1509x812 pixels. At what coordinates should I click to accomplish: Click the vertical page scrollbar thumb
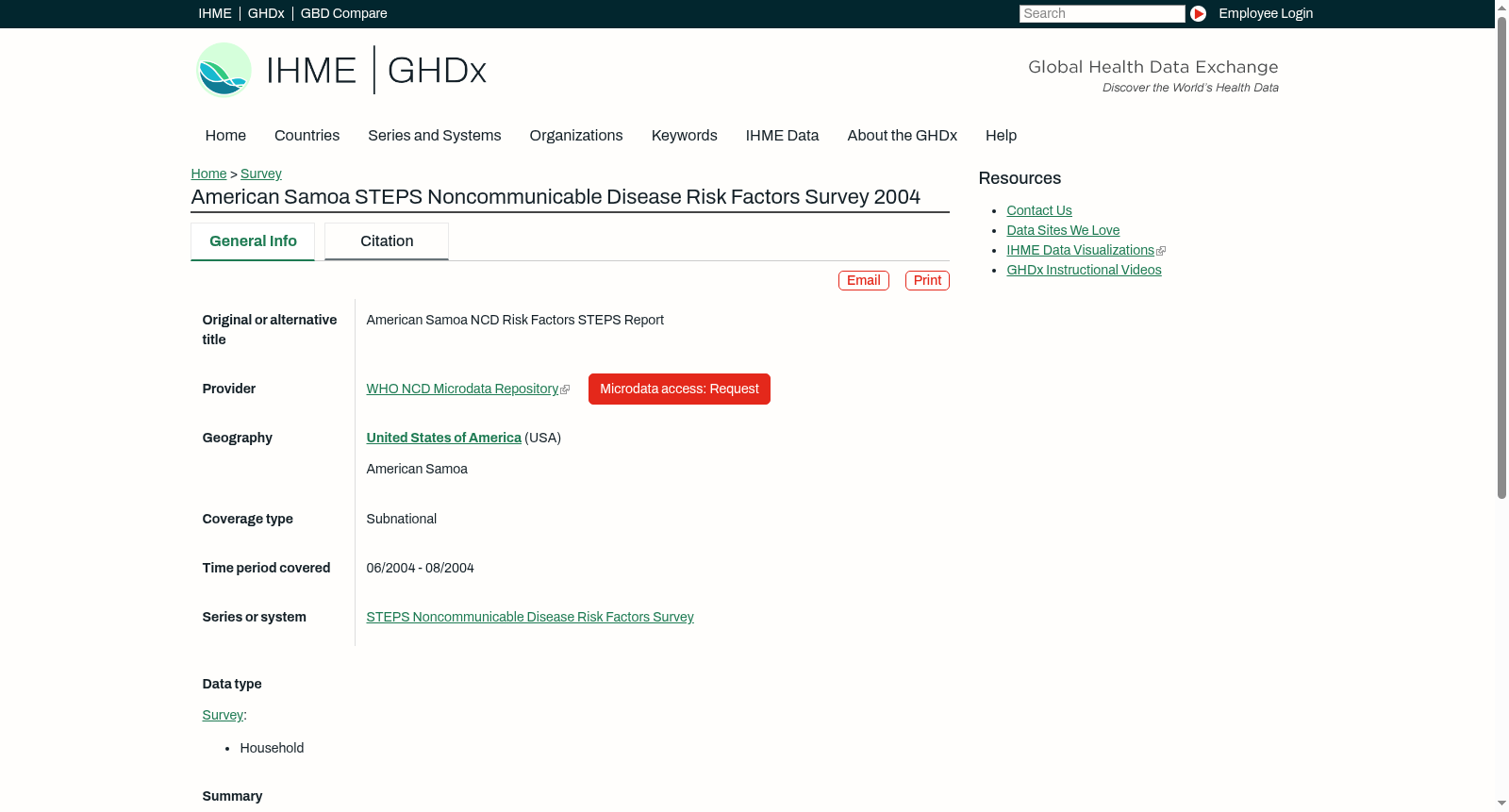pyautogui.click(x=1501, y=257)
